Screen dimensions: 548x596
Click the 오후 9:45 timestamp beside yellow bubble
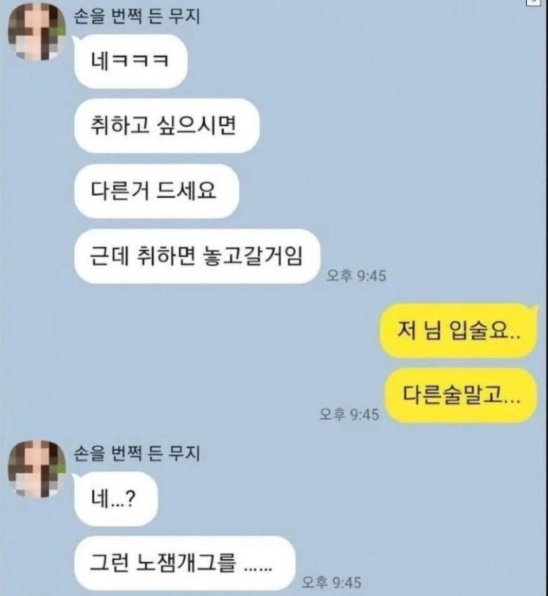point(349,414)
